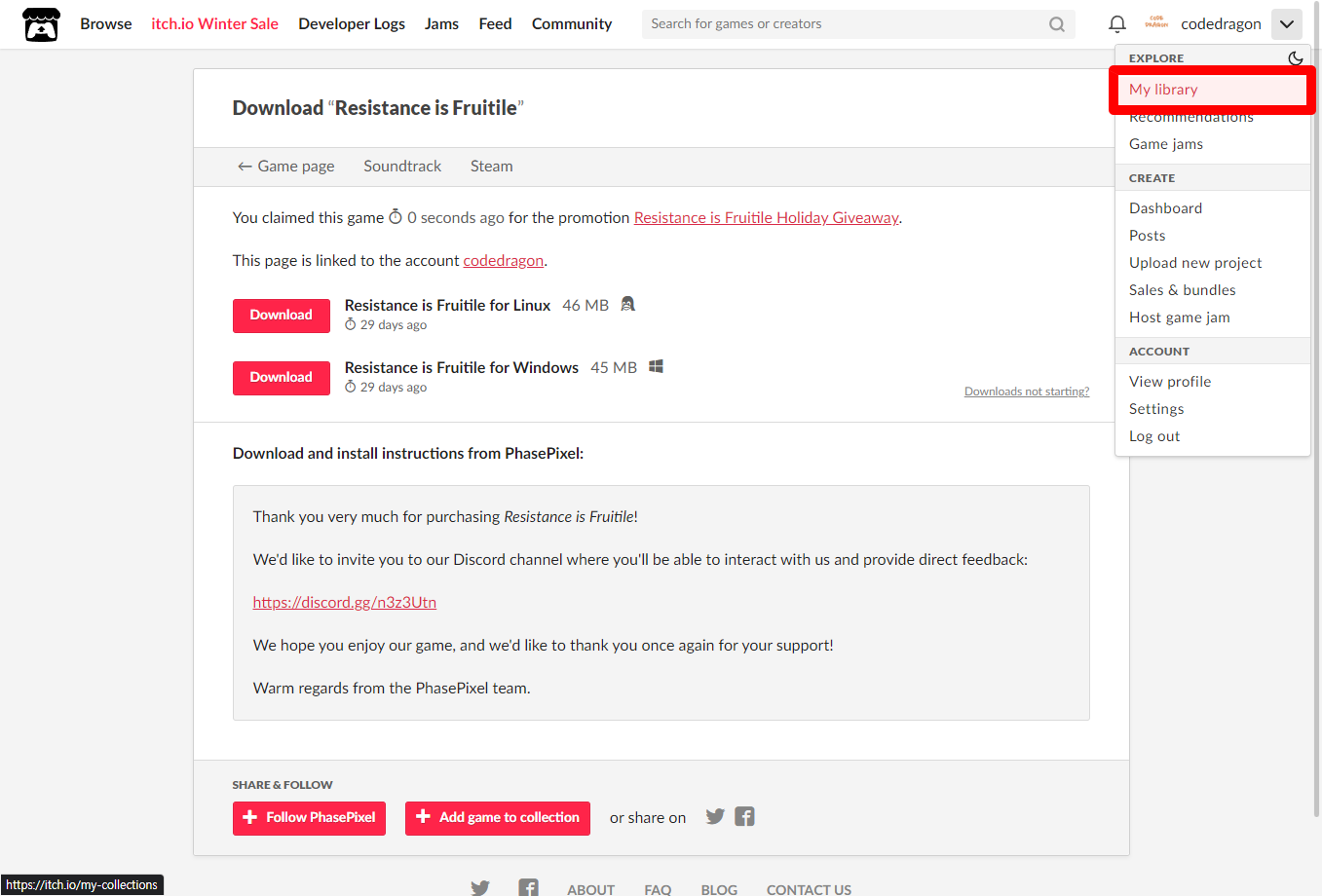Open the Soundtrack tab
This screenshot has height=896, width=1322.
point(402,167)
